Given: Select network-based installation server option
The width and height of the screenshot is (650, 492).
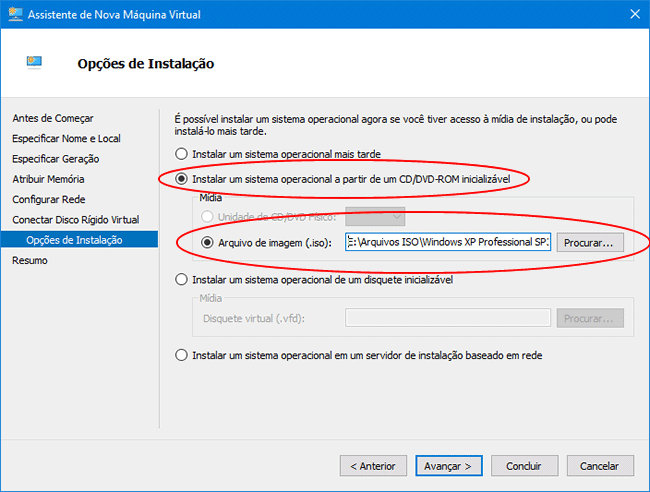Looking at the screenshot, I should coord(181,355).
